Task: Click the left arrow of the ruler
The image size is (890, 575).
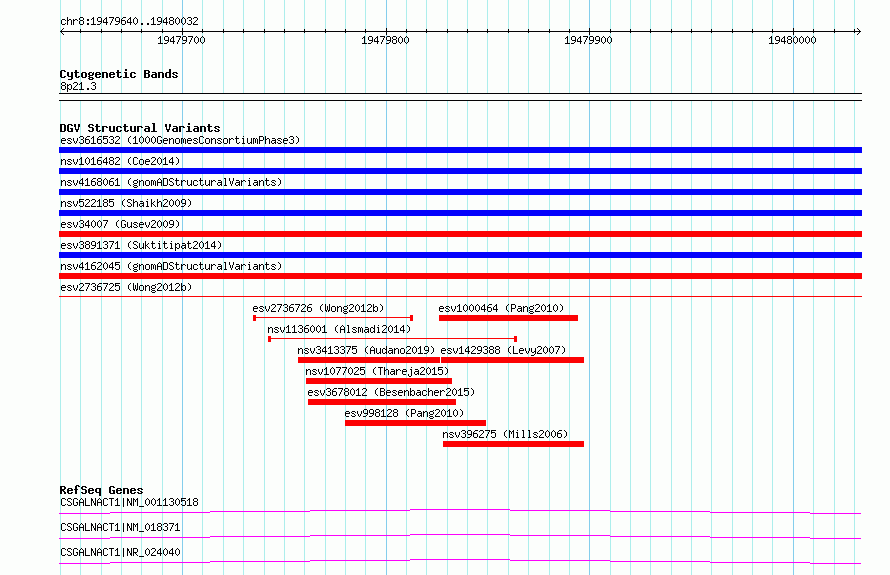Action: click(62, 31)
